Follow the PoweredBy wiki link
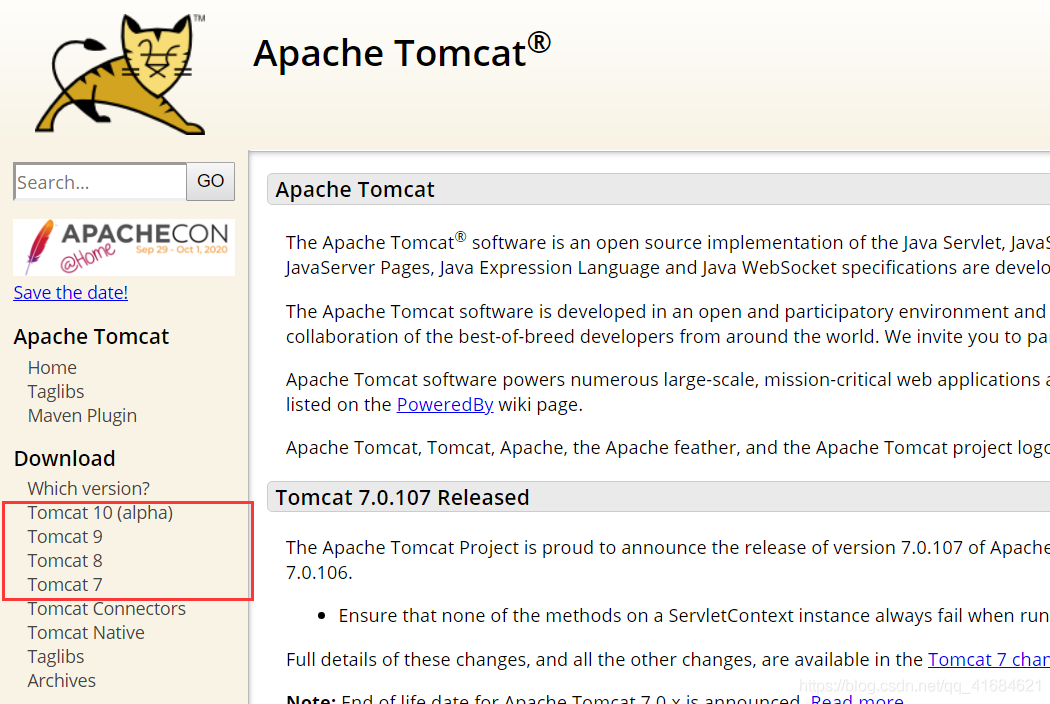 tap(431, 404)
